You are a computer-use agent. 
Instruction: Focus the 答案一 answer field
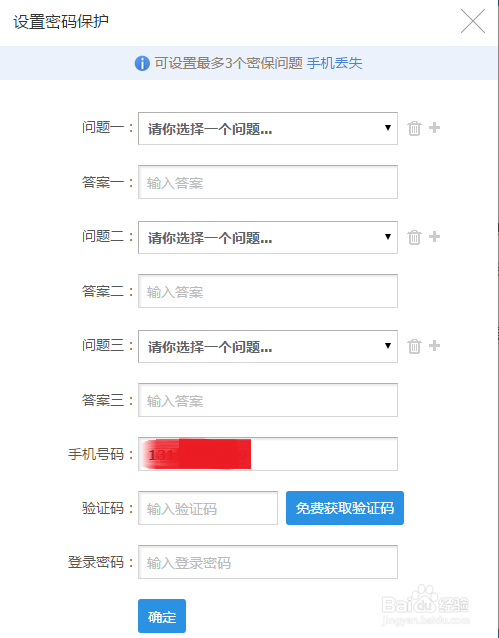point(268,182)
